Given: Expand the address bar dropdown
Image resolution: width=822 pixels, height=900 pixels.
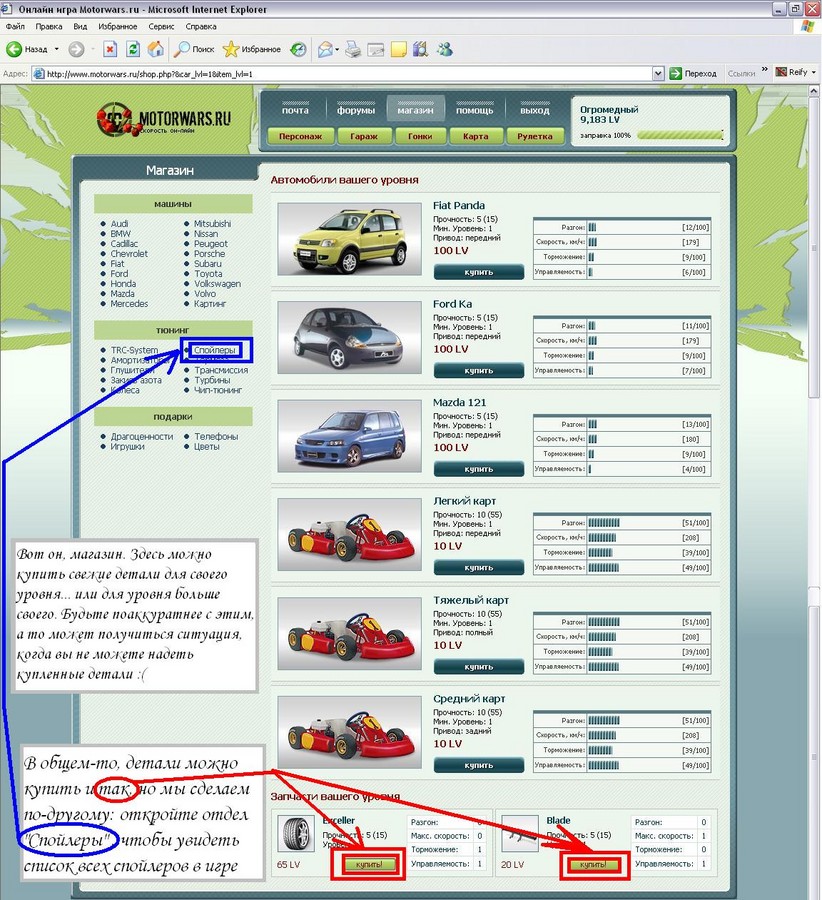Looking at the screenshot, I should [x=658, y=73].
